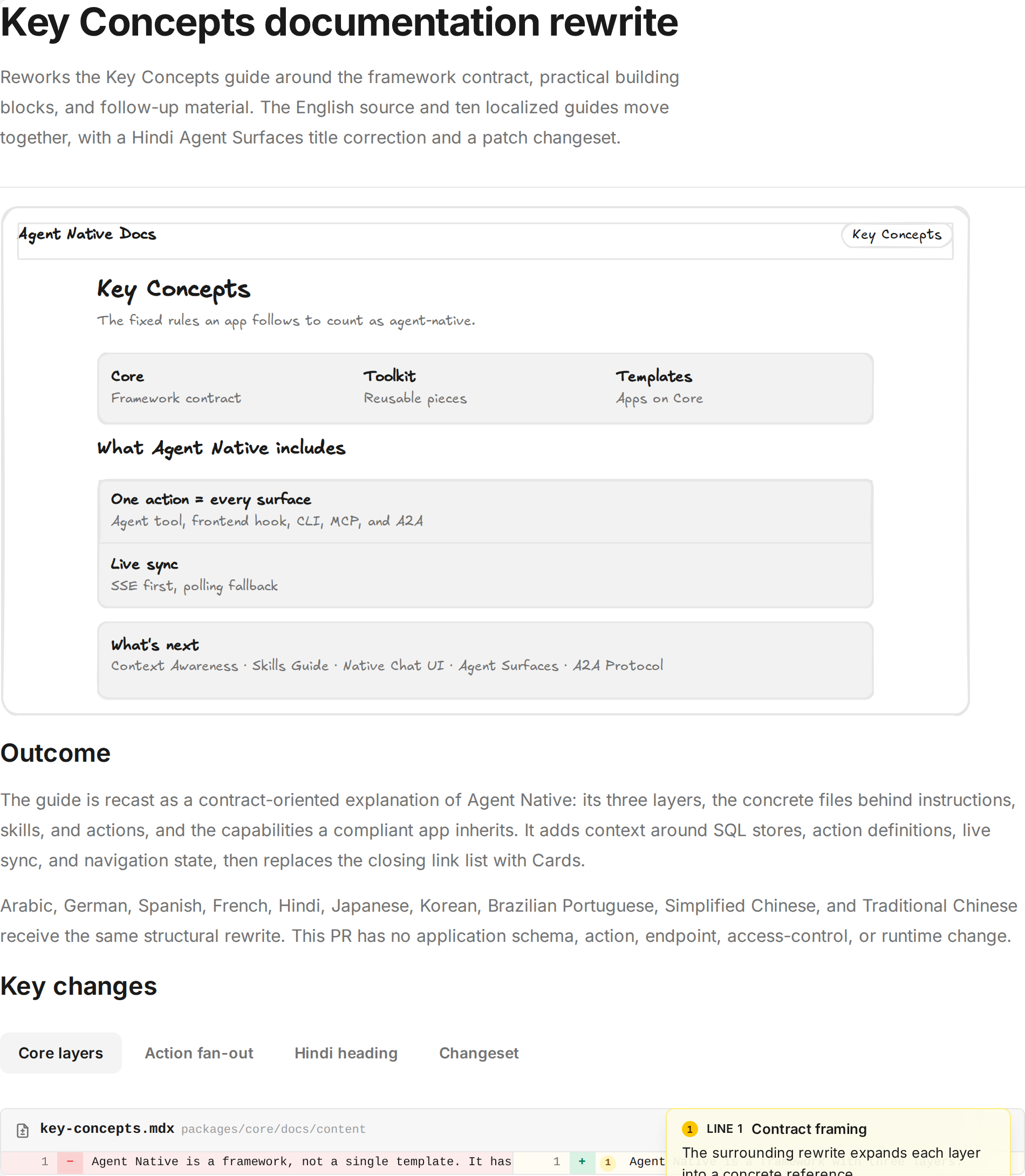Screen dimensions: 1025x1176
Task: Click the Key changes heading
Action: [78, 987]
